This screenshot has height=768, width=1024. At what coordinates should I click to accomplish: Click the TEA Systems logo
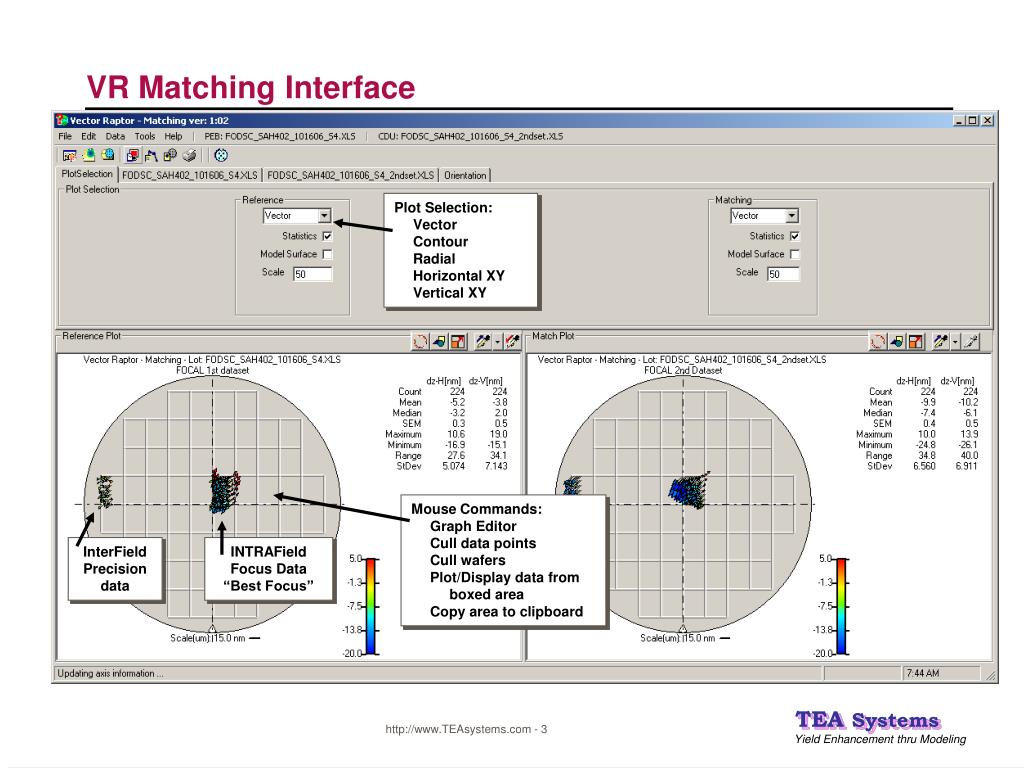tap(868, 720)
